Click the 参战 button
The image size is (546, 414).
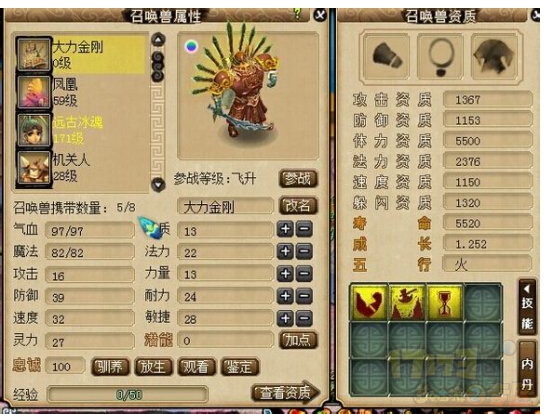click(298, 179)
